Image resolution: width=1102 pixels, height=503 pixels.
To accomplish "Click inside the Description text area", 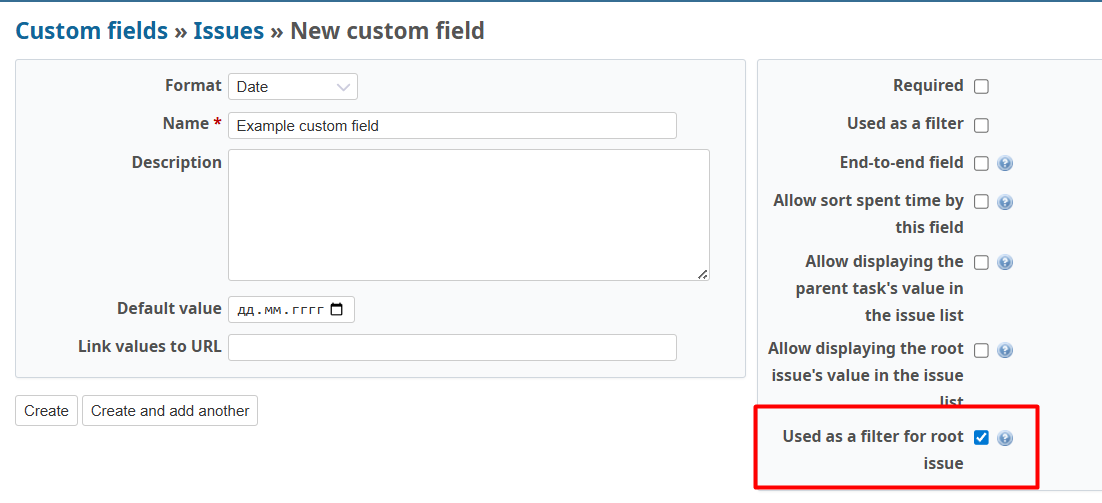I will click(468, 215).
